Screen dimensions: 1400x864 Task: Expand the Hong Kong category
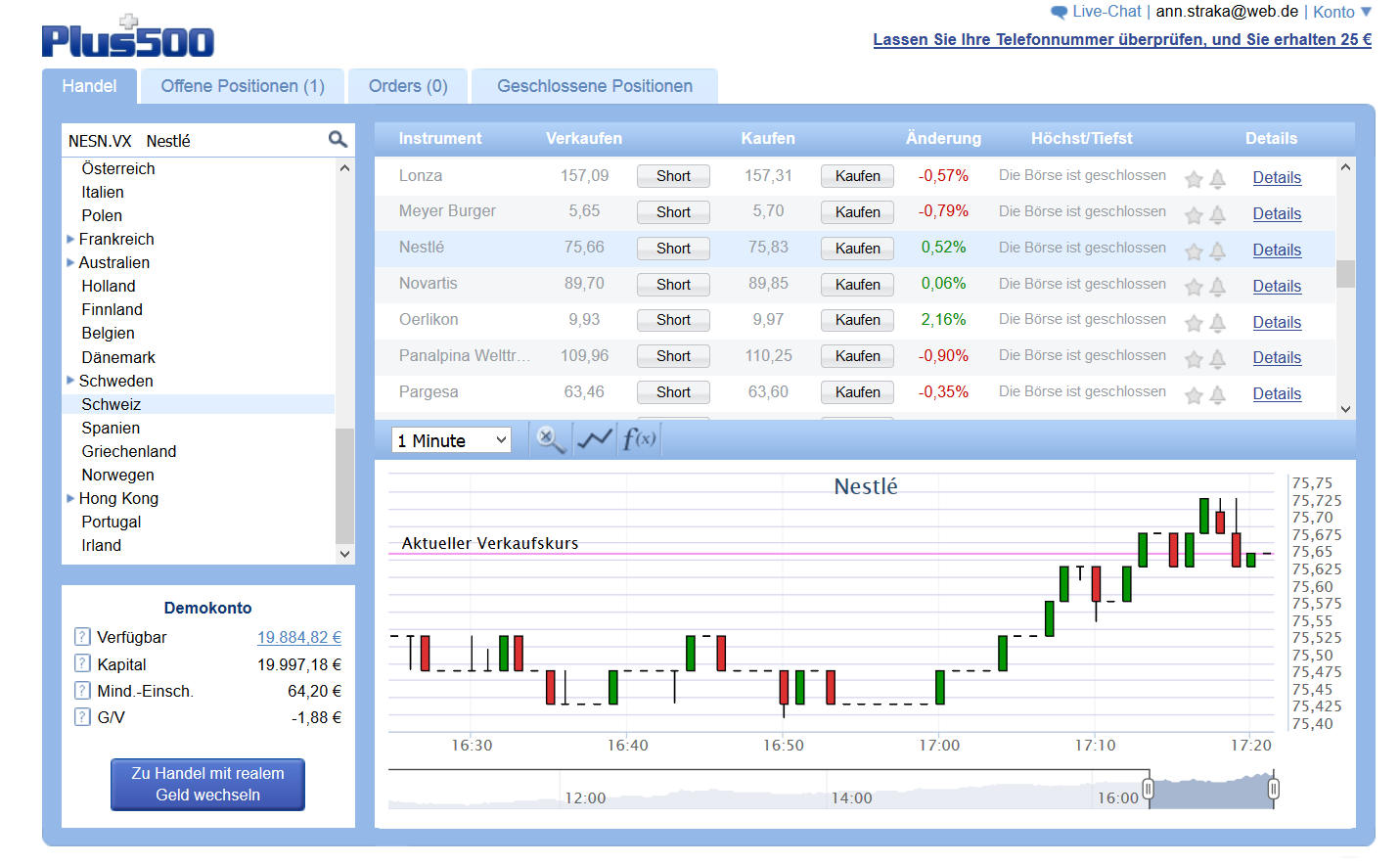pos(70,498)
